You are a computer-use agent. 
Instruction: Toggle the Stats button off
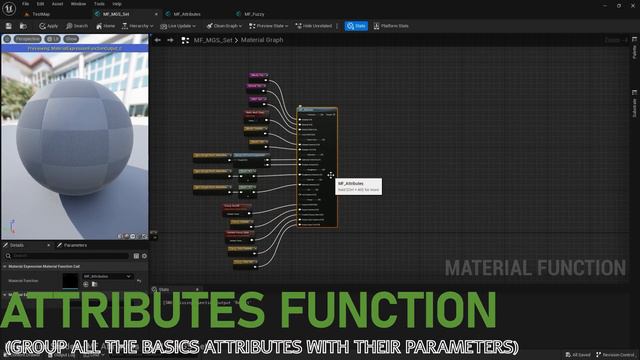(356, 26)
